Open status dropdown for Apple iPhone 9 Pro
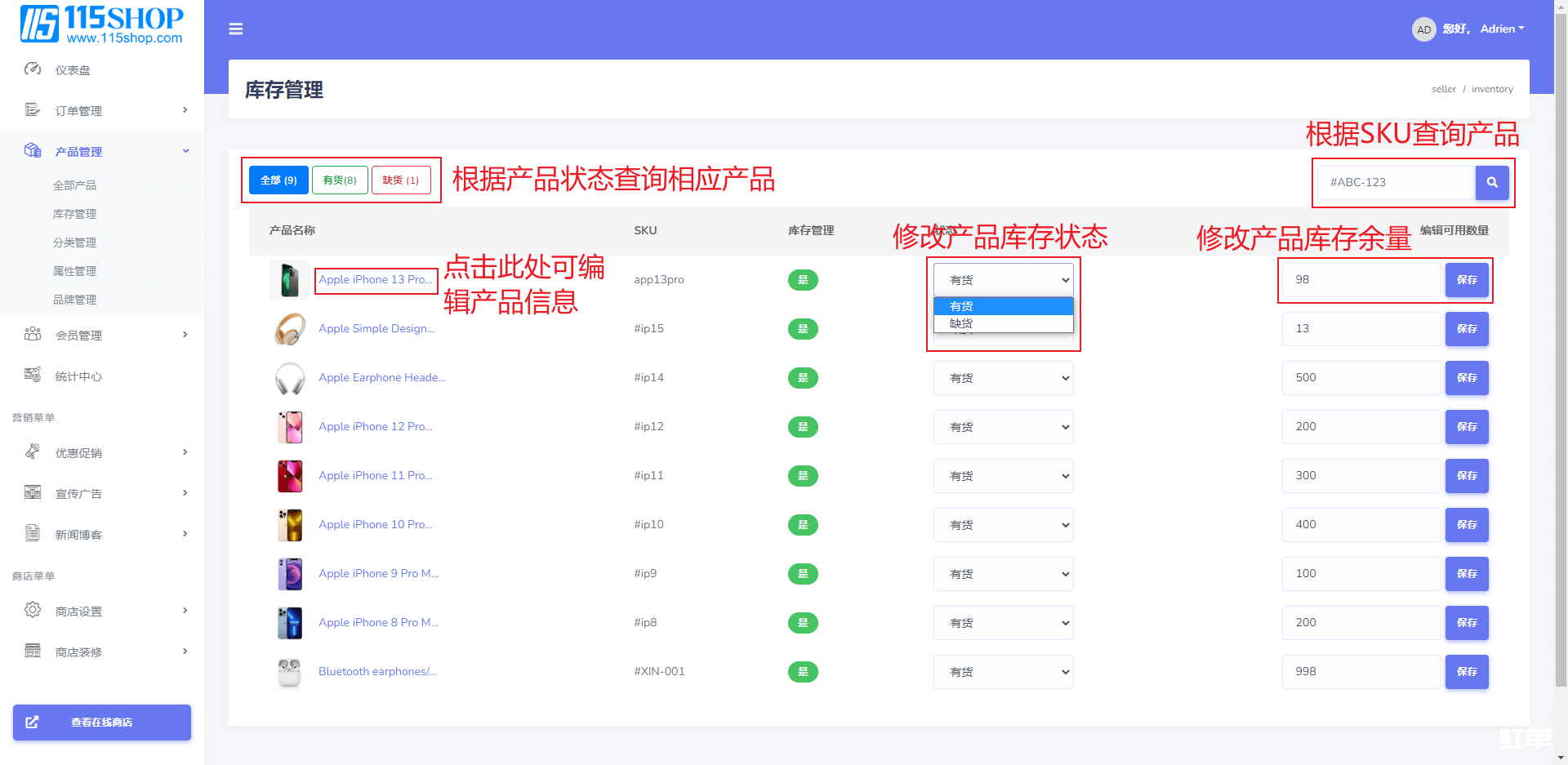The width and height of the screenshot is (1568, 765). click(x=1003, y=574)
